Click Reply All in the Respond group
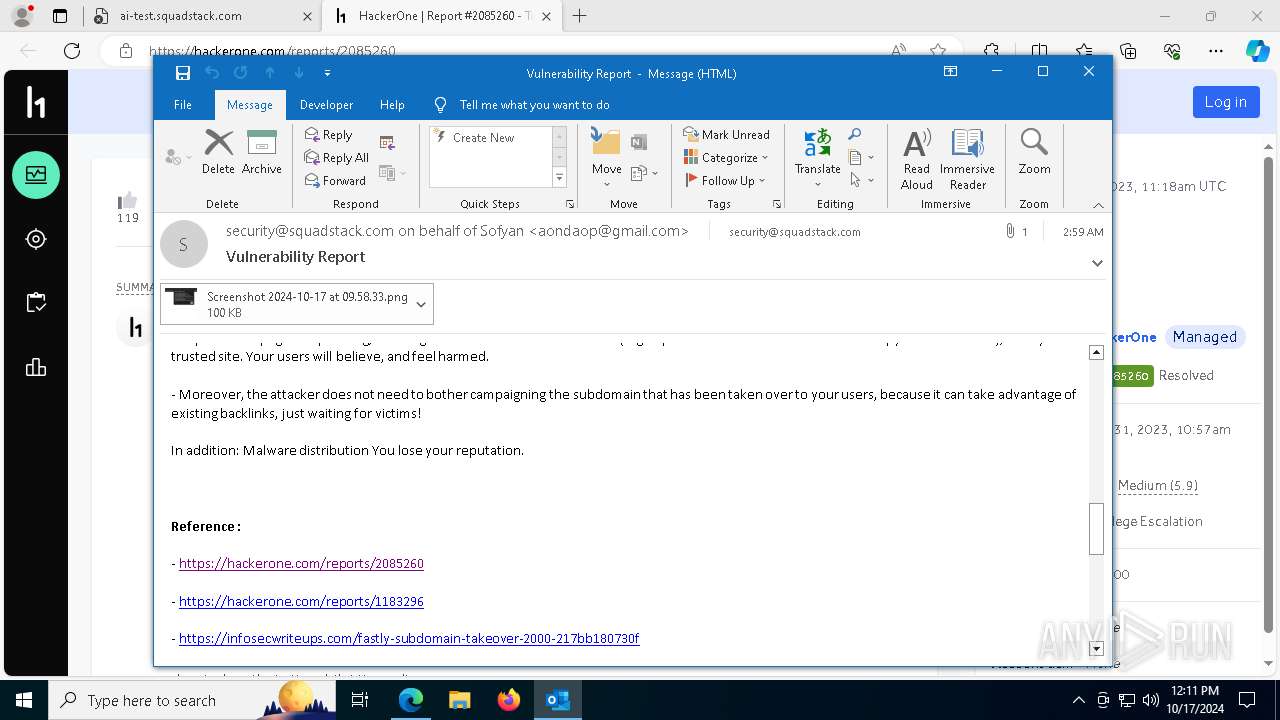Image resolution: width=1280 pixels, height=720 pixels. 337,158
